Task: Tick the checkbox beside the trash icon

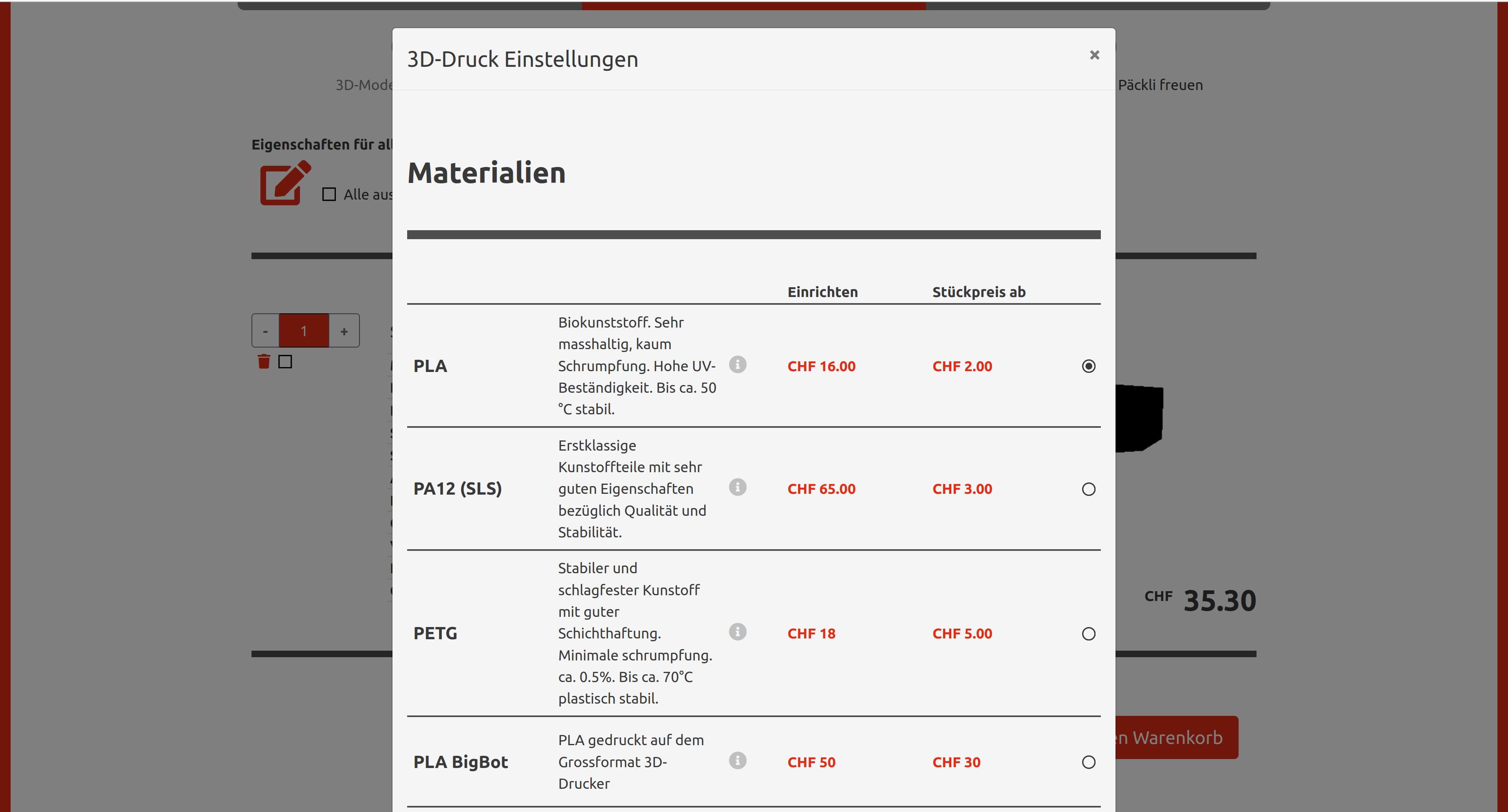Action: click(285, 362)
